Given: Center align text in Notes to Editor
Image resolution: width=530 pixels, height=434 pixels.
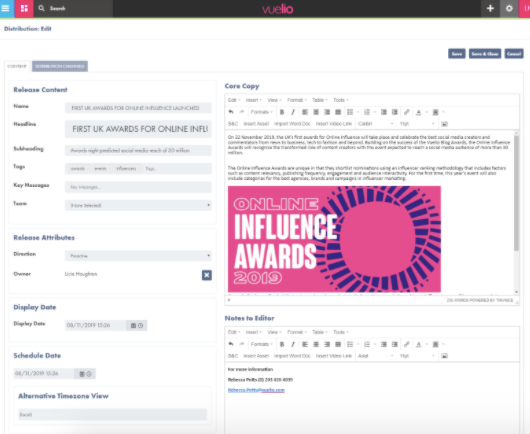Looking at the screenshot, I should (x=316, y=344).
